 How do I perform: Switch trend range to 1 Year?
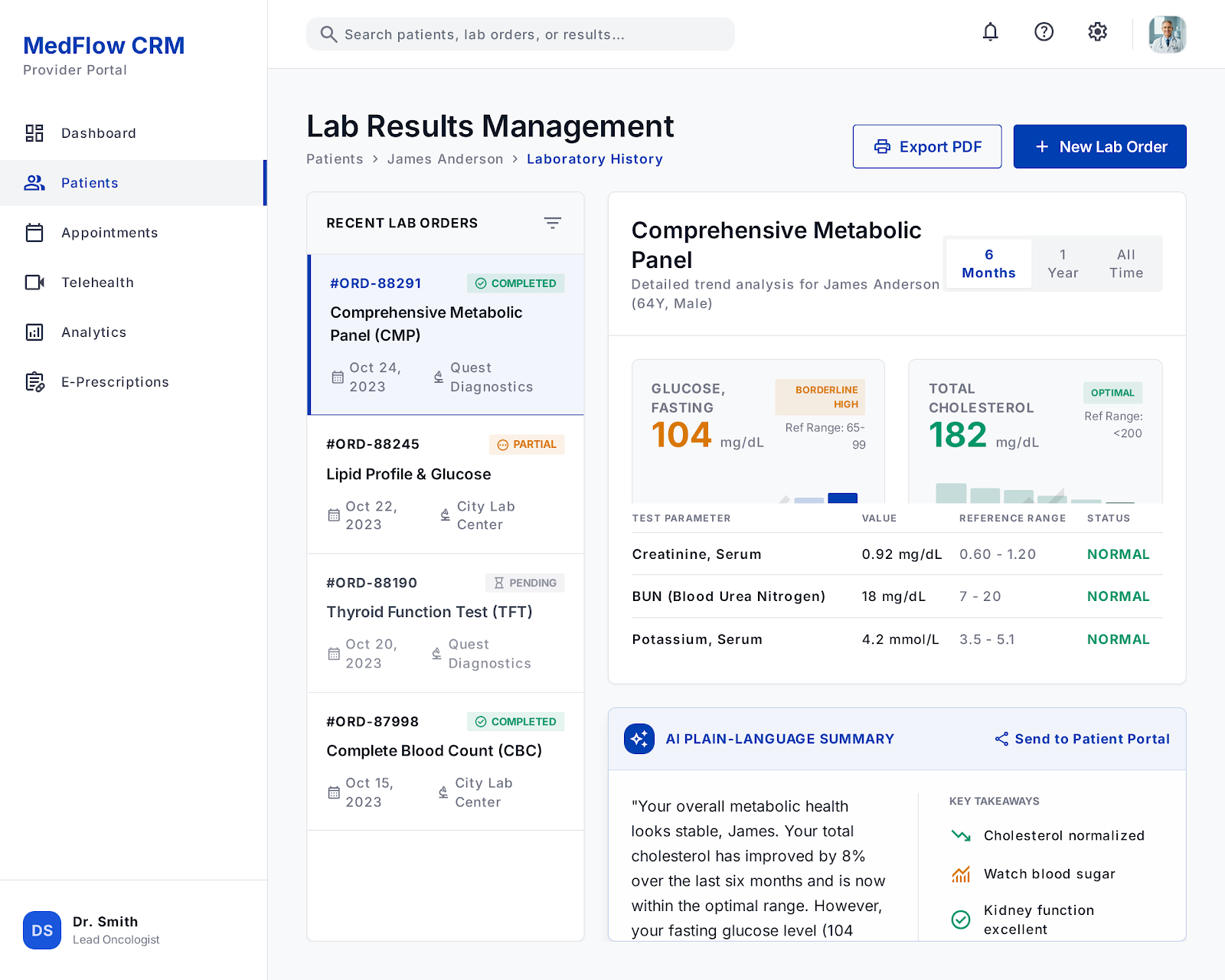(1063, 263)
